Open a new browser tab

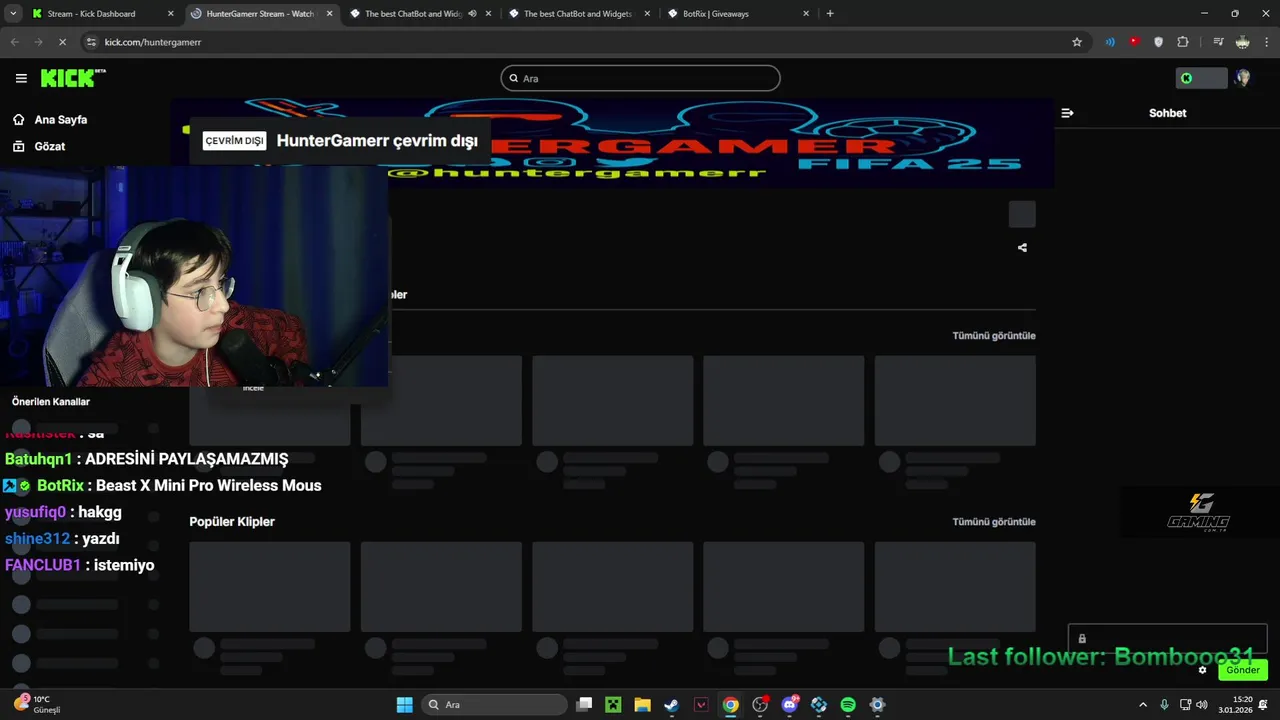click(x=830, y=14)
